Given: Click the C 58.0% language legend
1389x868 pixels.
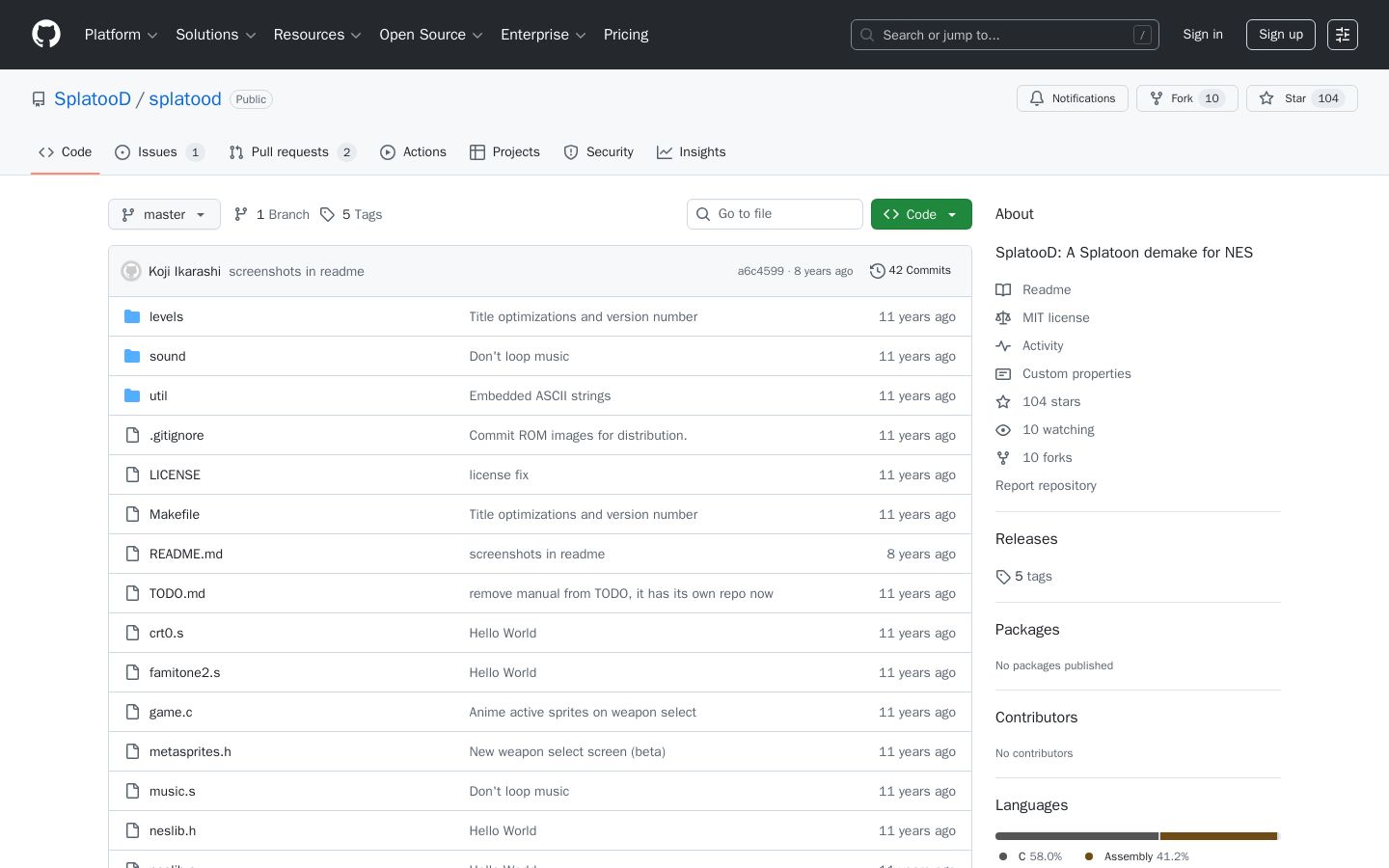Looking at the screenshot, I should [1029, 856].
